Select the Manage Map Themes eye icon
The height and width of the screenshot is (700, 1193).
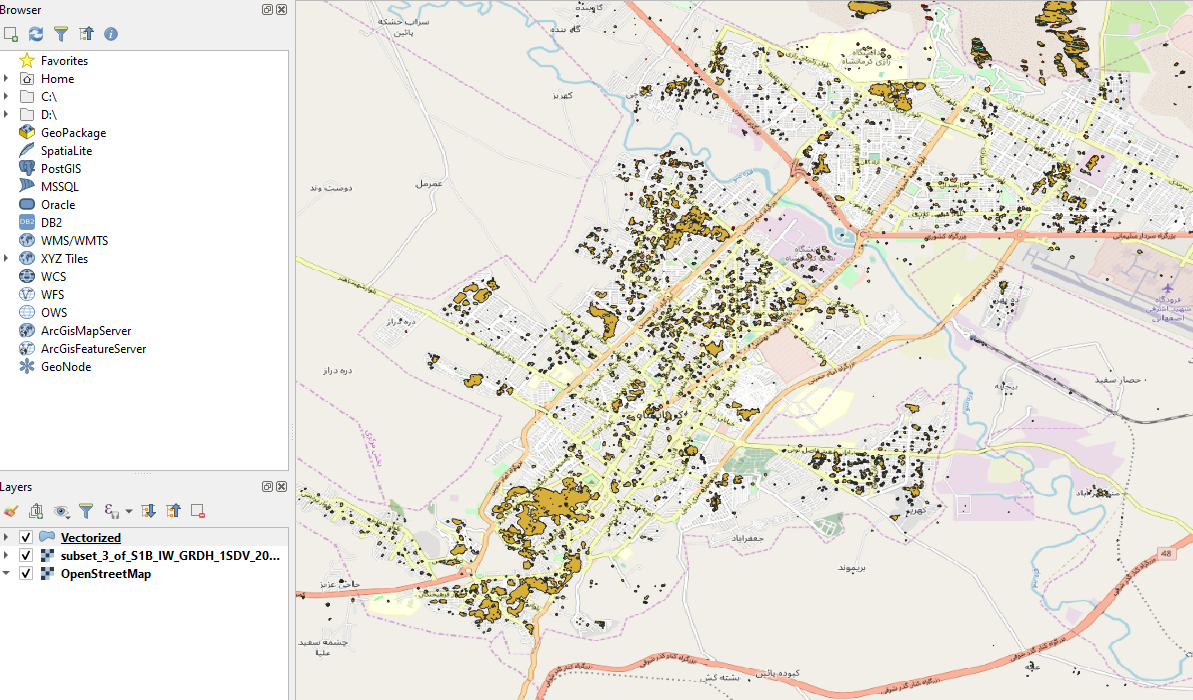[62, 510]
